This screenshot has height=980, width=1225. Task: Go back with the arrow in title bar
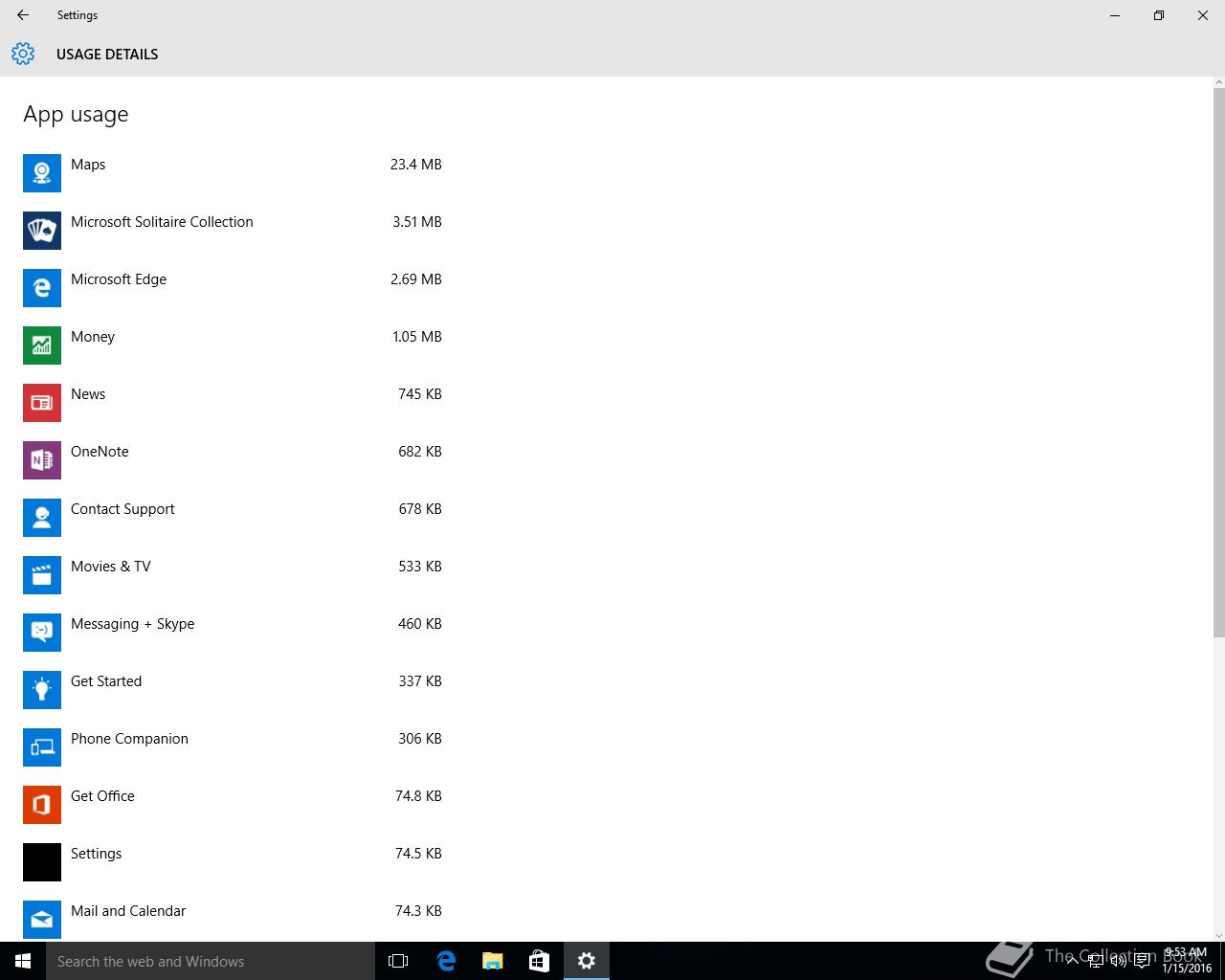tap(23, 15)
